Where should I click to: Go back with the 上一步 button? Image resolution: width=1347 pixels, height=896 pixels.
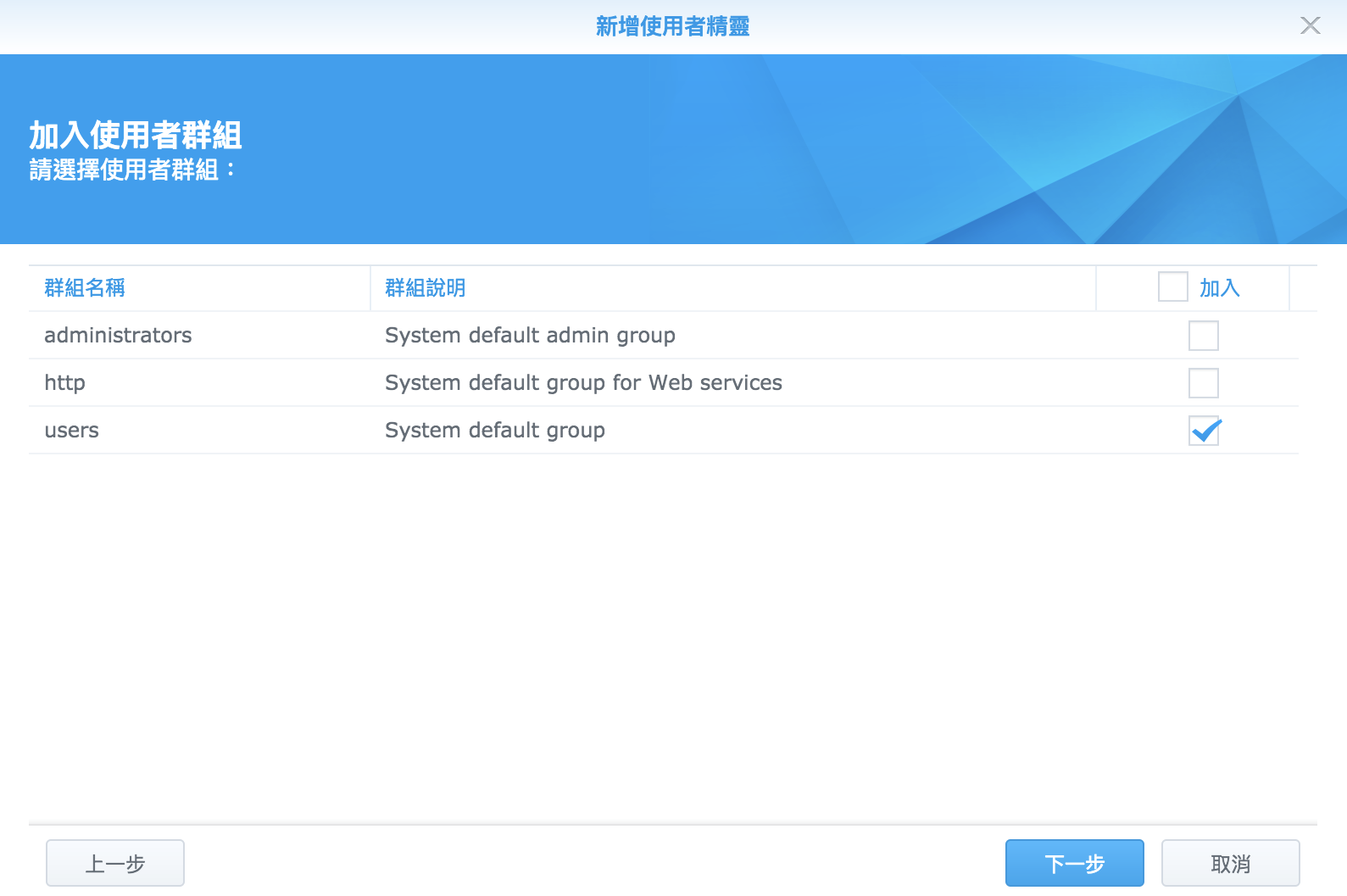tap(115, 863)
